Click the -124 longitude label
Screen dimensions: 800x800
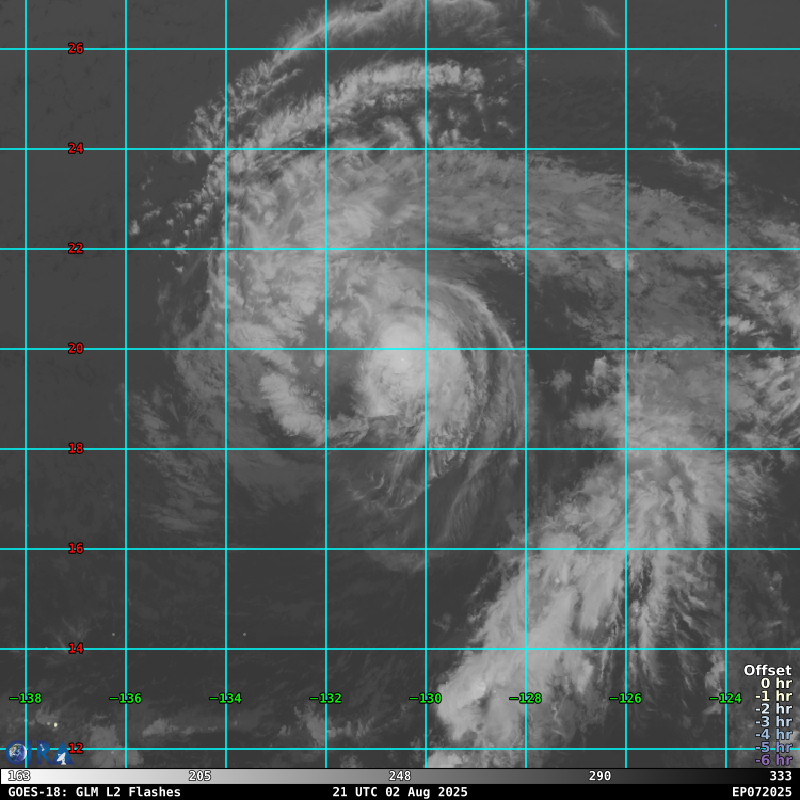(725, 698)
